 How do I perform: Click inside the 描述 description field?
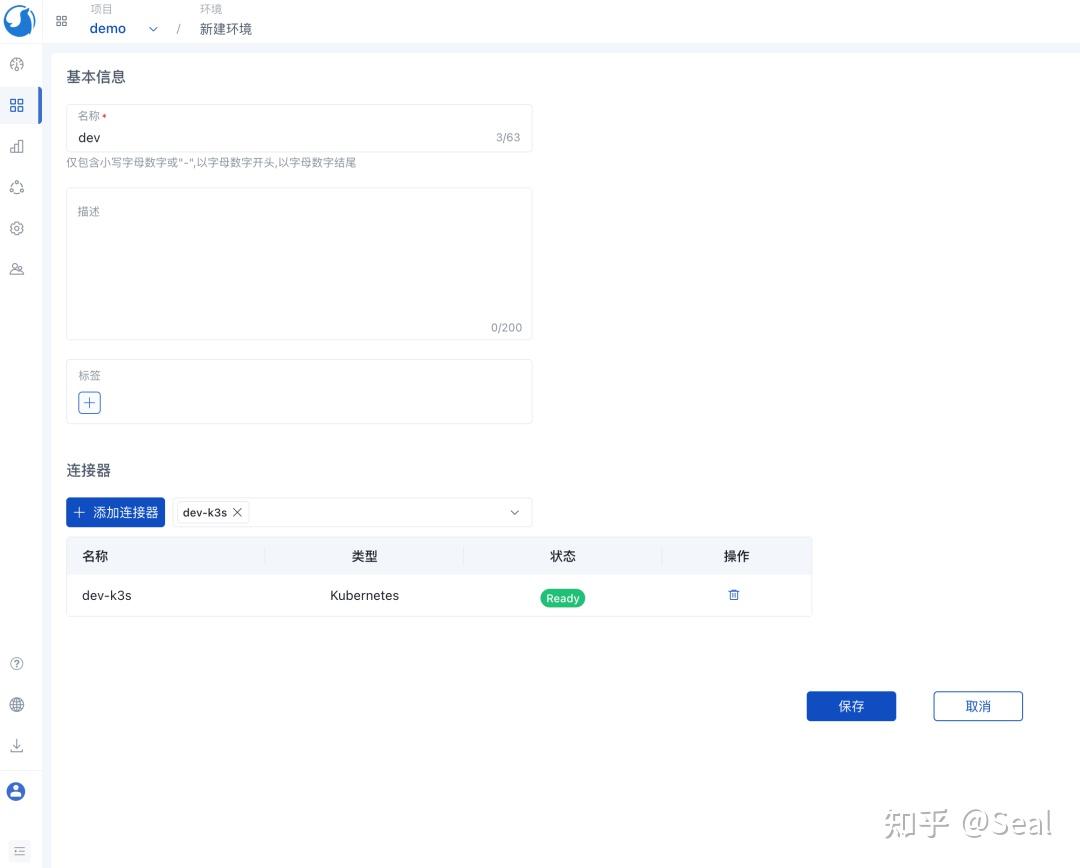[x=298, y=260]
